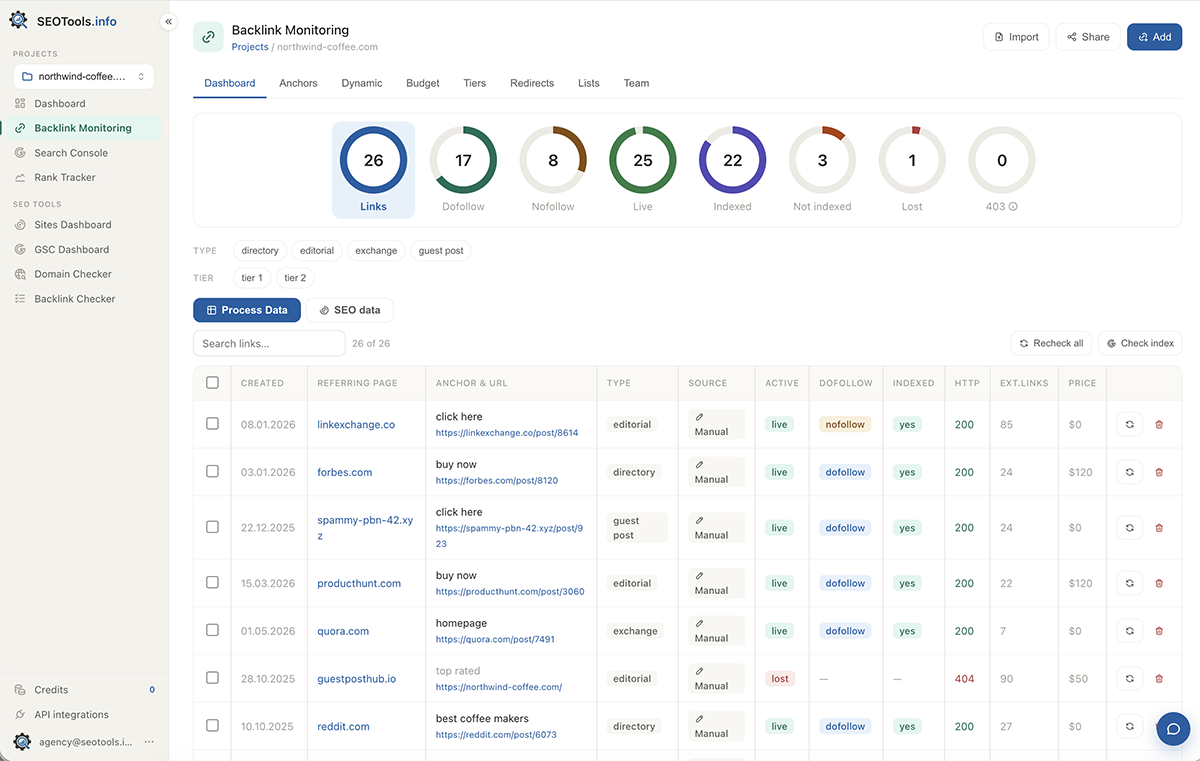Switch to the Anchors tab
The width and height of the screenshot is (1200, 761).
[x=298, y=83]
